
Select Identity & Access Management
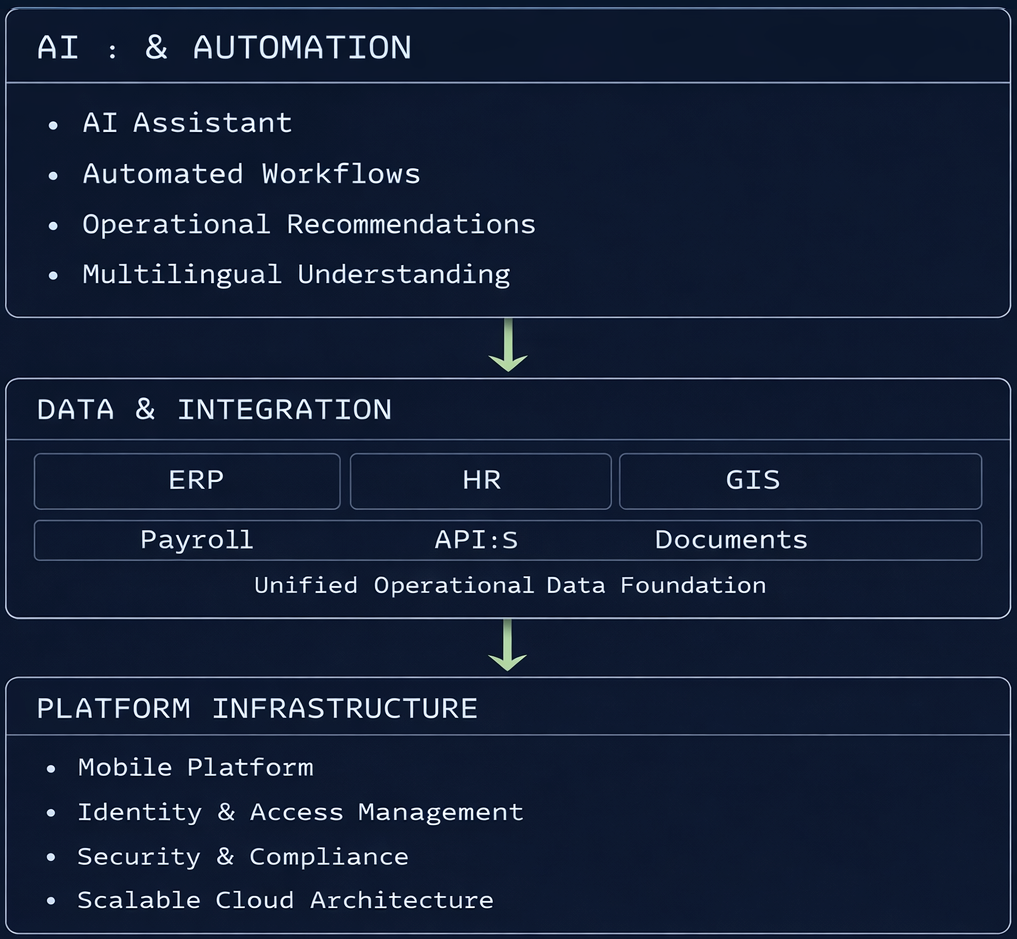point(300,812)
